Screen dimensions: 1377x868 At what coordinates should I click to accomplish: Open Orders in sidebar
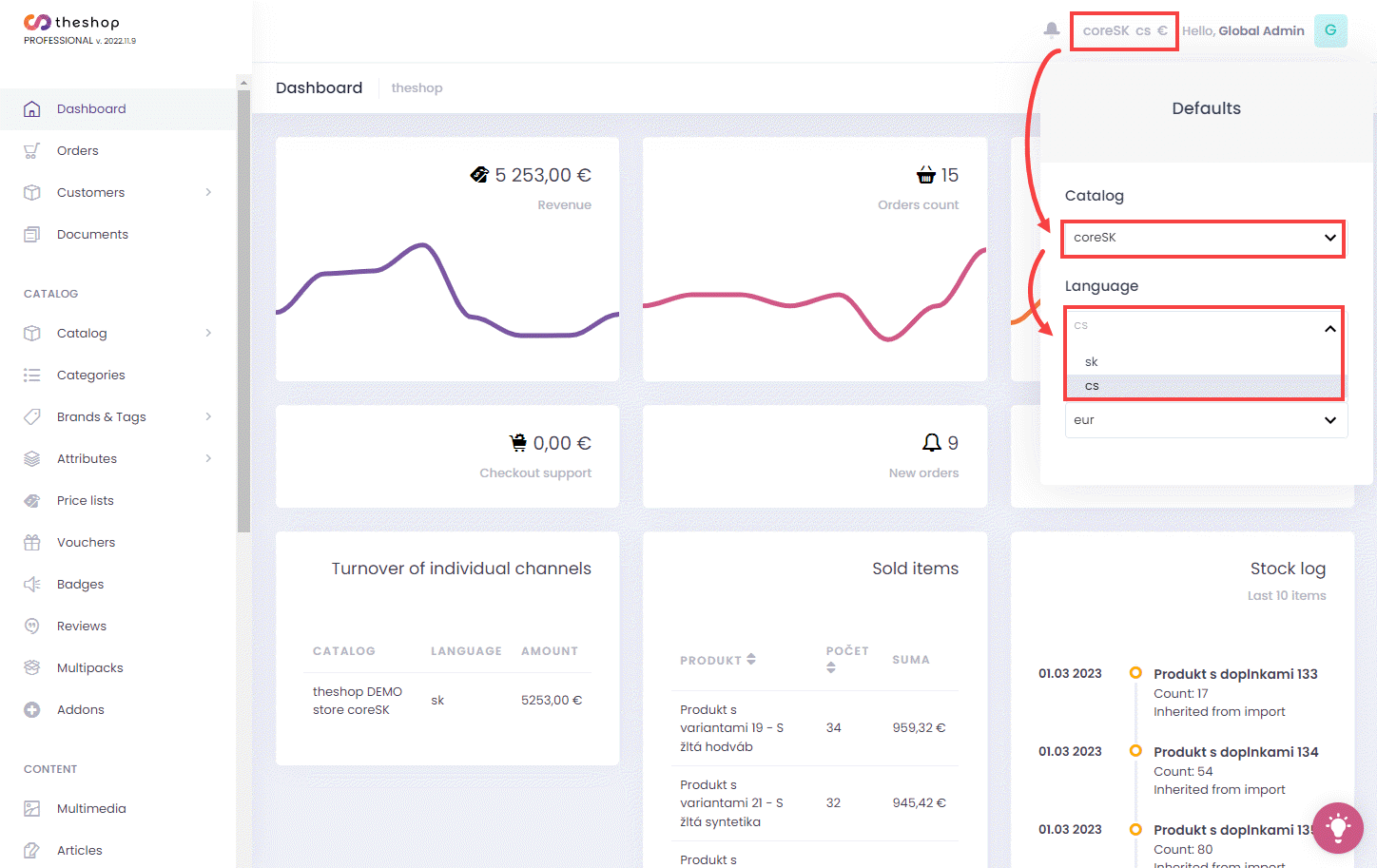pyautogui.click(x=78, y=150)
